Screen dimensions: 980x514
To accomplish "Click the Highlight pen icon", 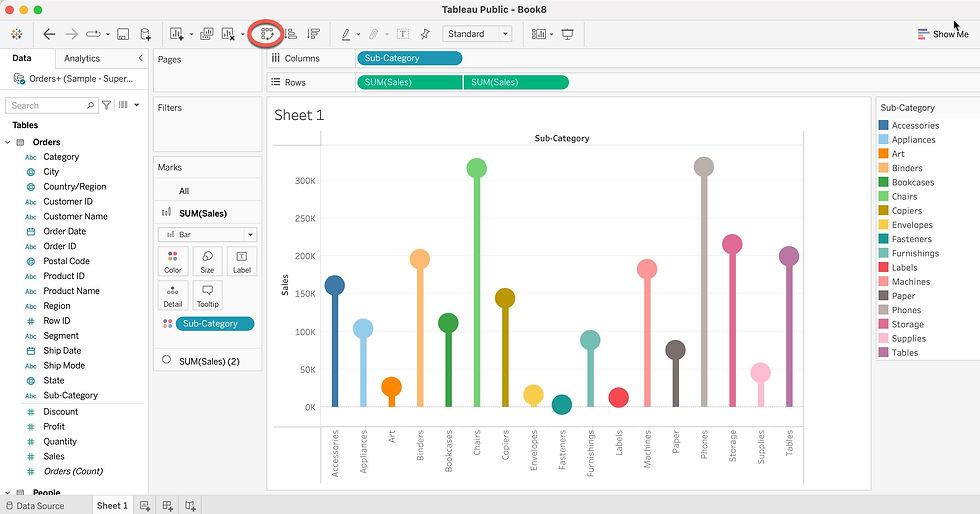I will click(x=346, y=34).
